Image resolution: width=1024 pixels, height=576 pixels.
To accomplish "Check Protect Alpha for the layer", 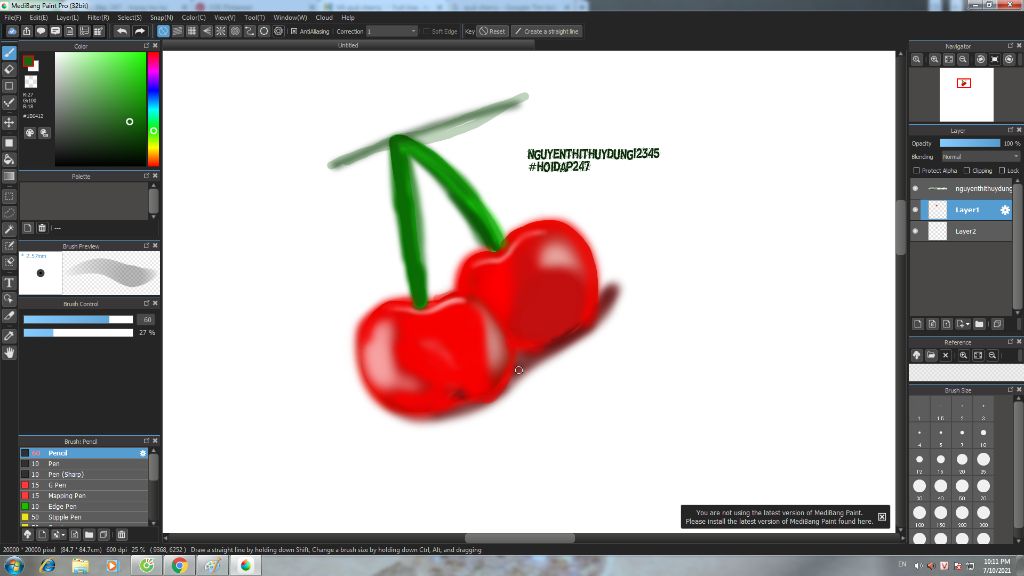I will [916, 170].
